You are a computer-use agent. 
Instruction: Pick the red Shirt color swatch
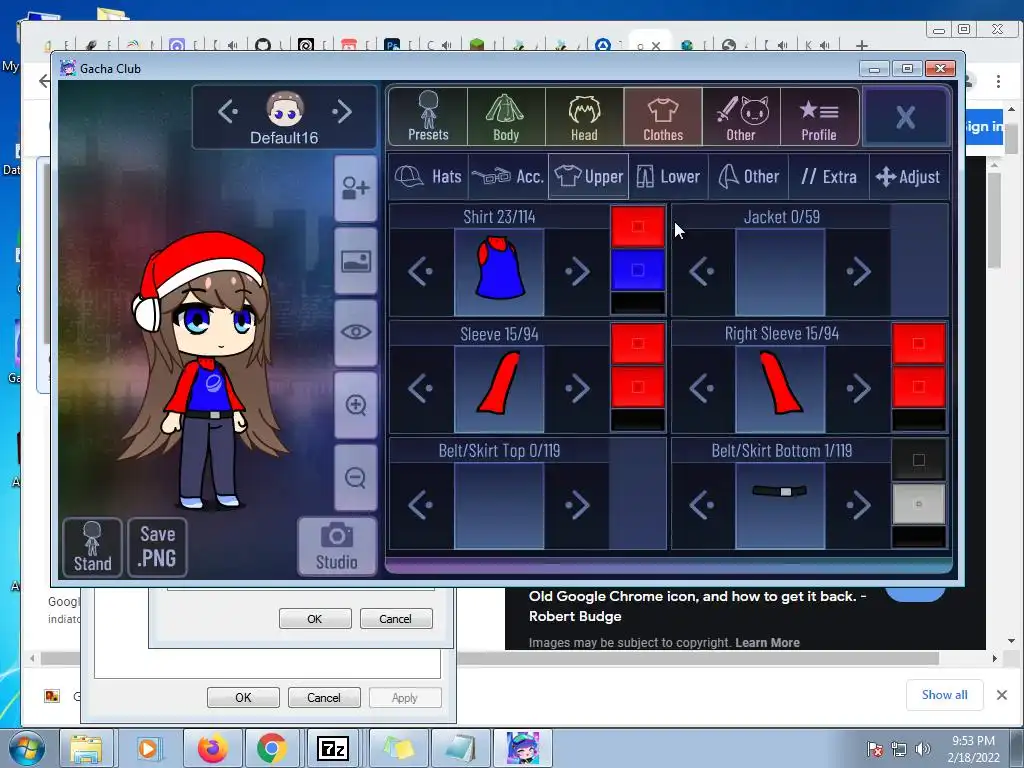point(638,227)
